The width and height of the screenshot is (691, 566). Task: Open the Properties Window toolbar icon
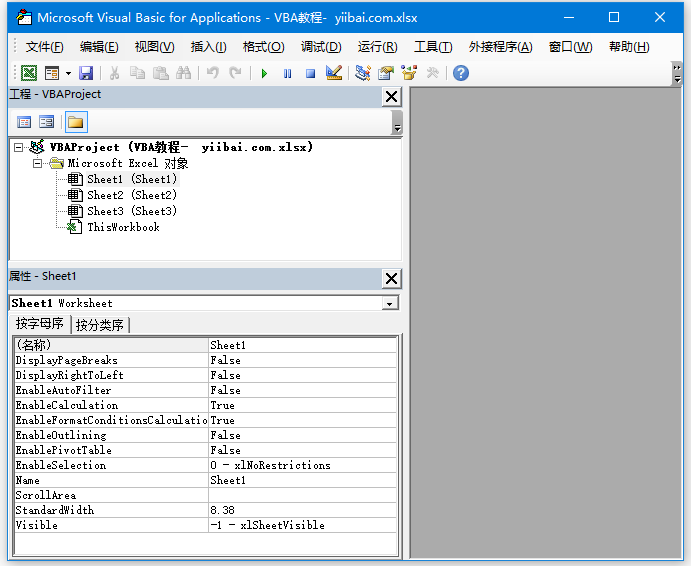coord(386,73)
